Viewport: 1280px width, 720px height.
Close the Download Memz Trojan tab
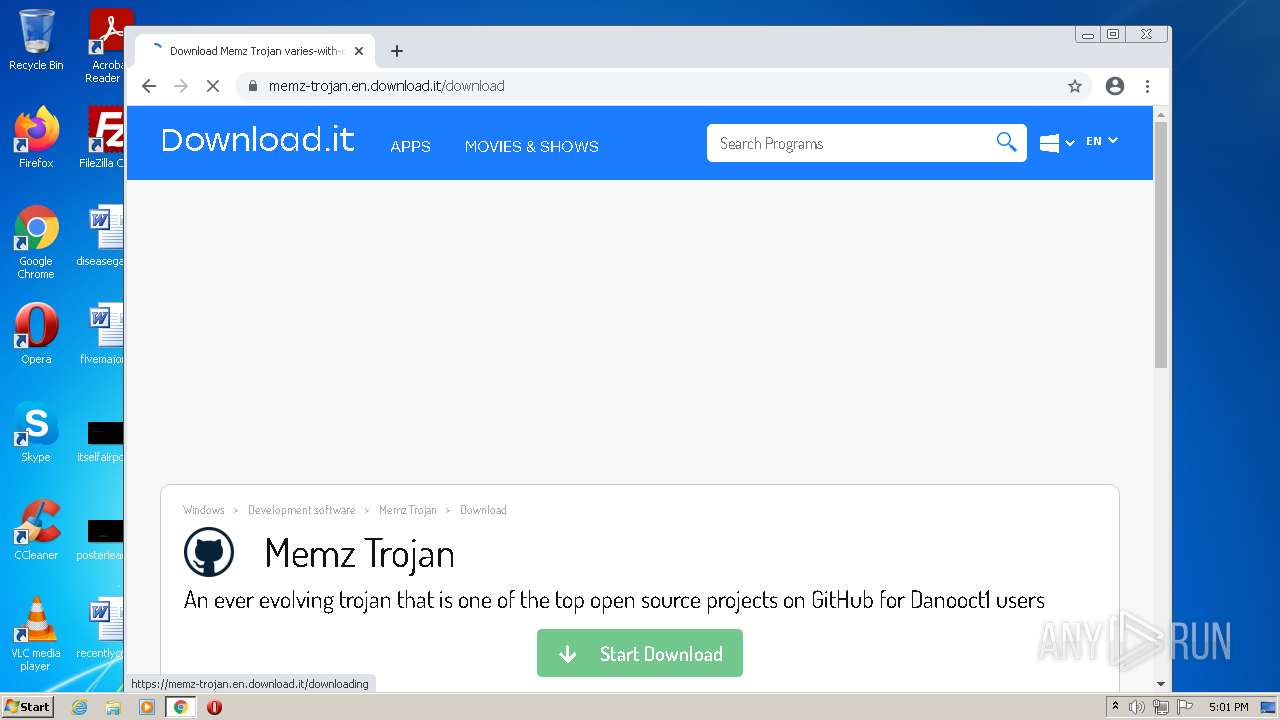pos(359,51)
